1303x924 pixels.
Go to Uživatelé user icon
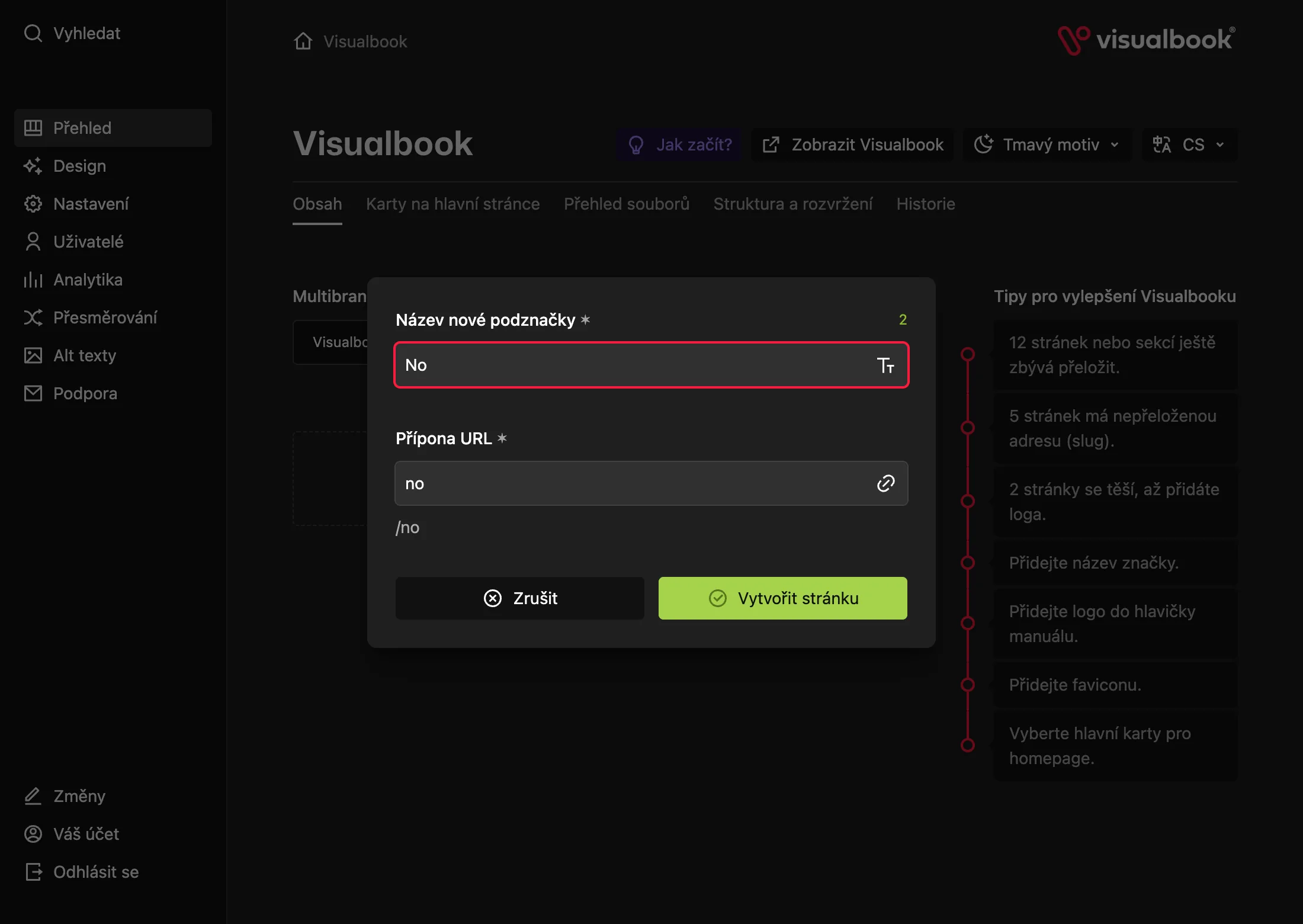[x=33, y=242]
